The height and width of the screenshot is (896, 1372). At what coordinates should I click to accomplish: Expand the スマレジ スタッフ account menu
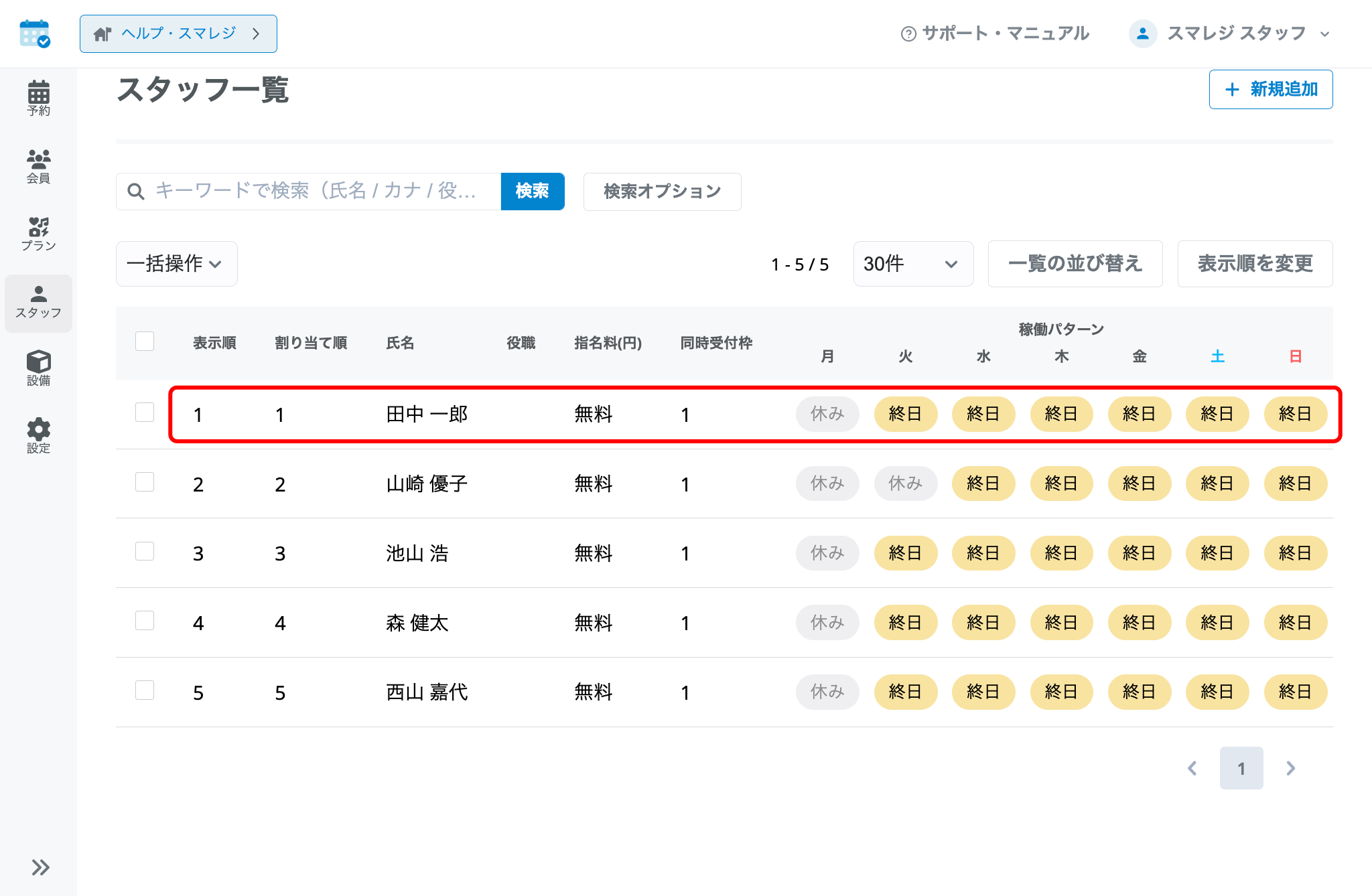(x=1230, y=33)
